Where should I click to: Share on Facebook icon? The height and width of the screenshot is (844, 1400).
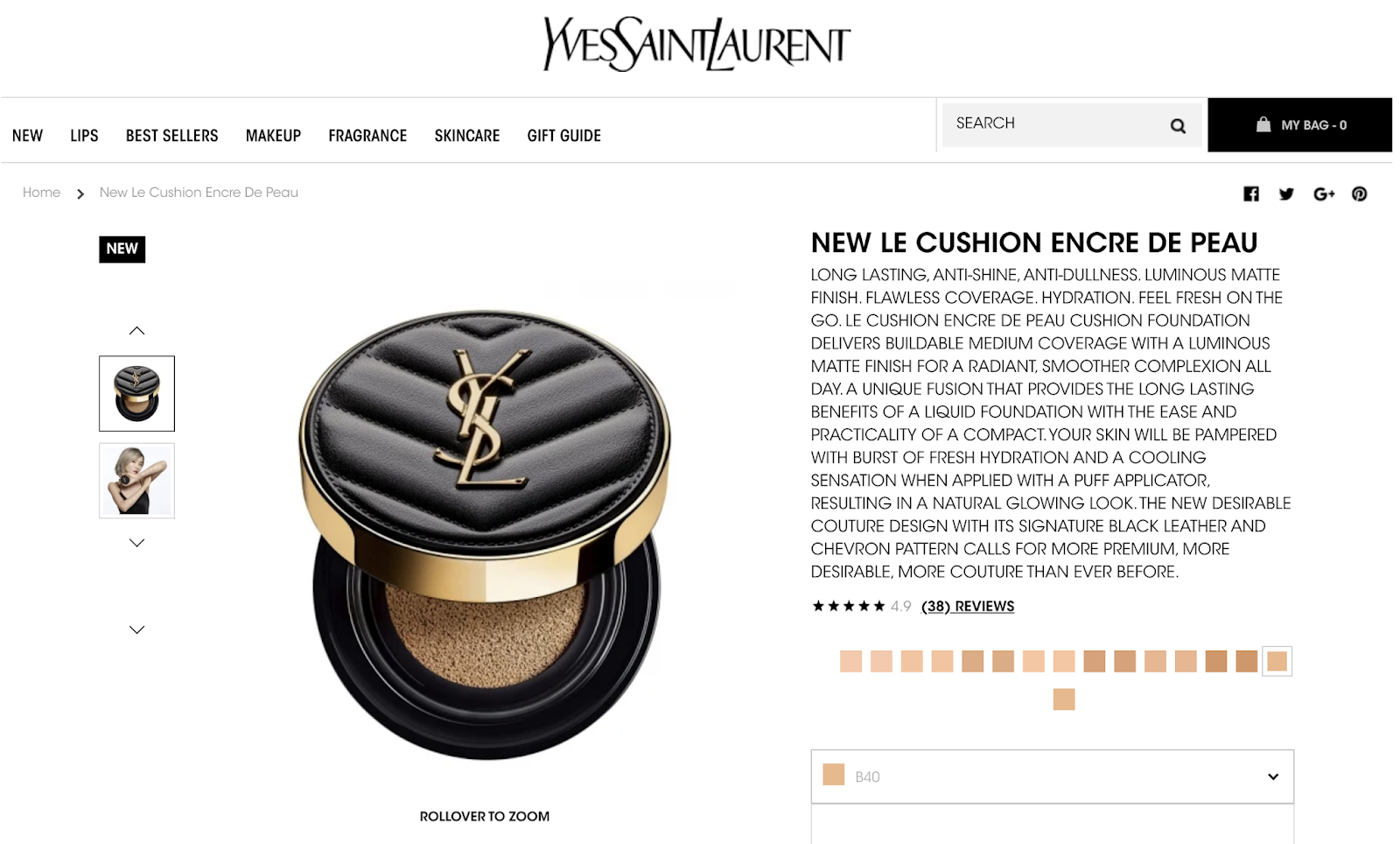tap(1251, 193)
